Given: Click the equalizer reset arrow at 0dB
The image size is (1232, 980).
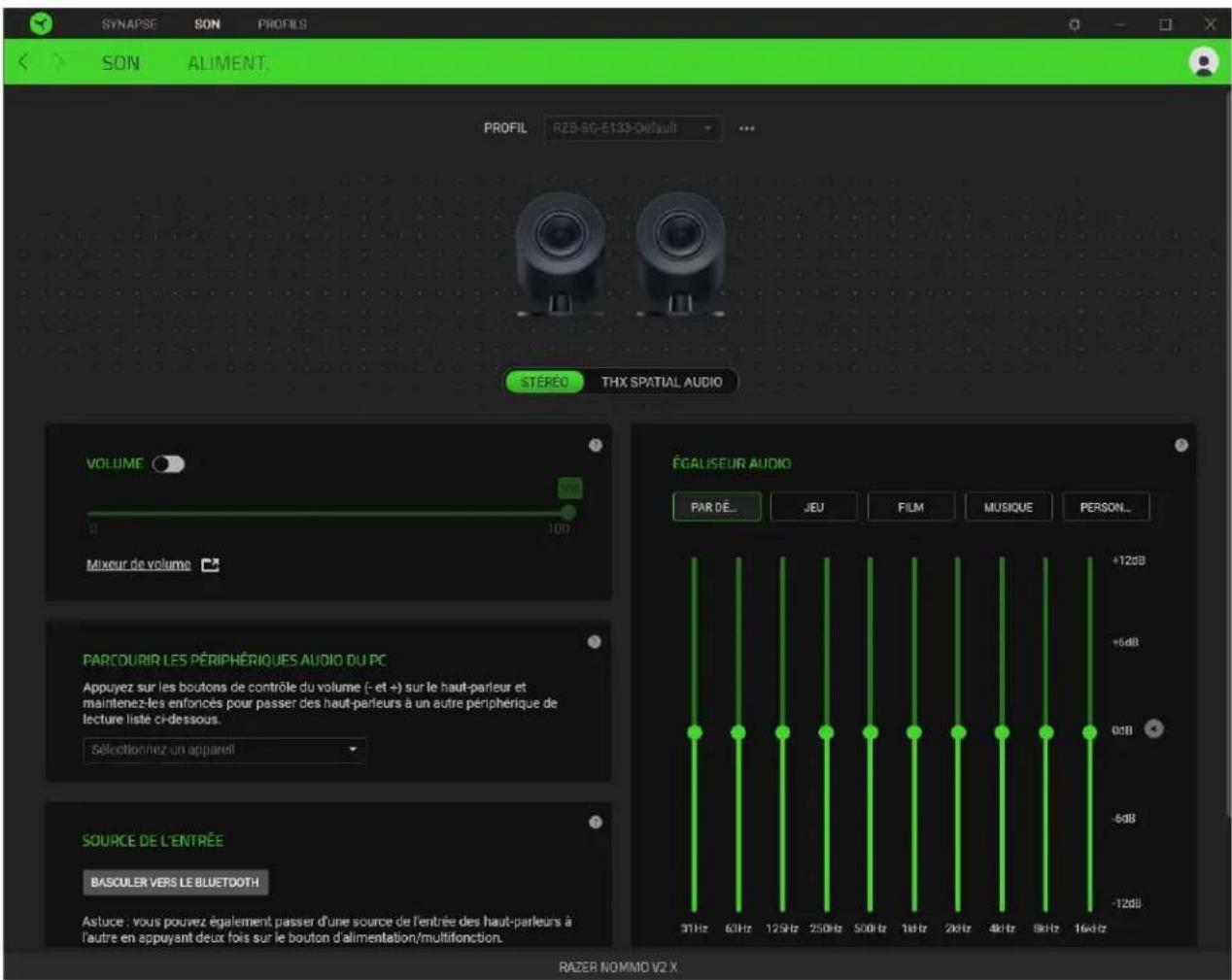Looking at the screenshot, I should tap(1153, 728).
